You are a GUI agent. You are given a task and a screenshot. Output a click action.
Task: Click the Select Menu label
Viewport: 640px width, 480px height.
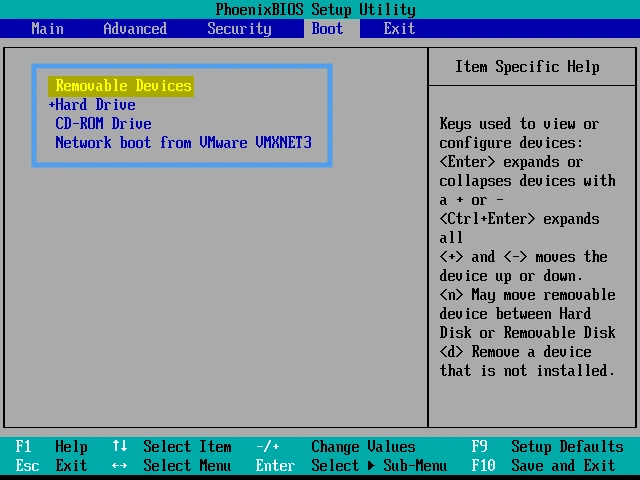point(187,465)
